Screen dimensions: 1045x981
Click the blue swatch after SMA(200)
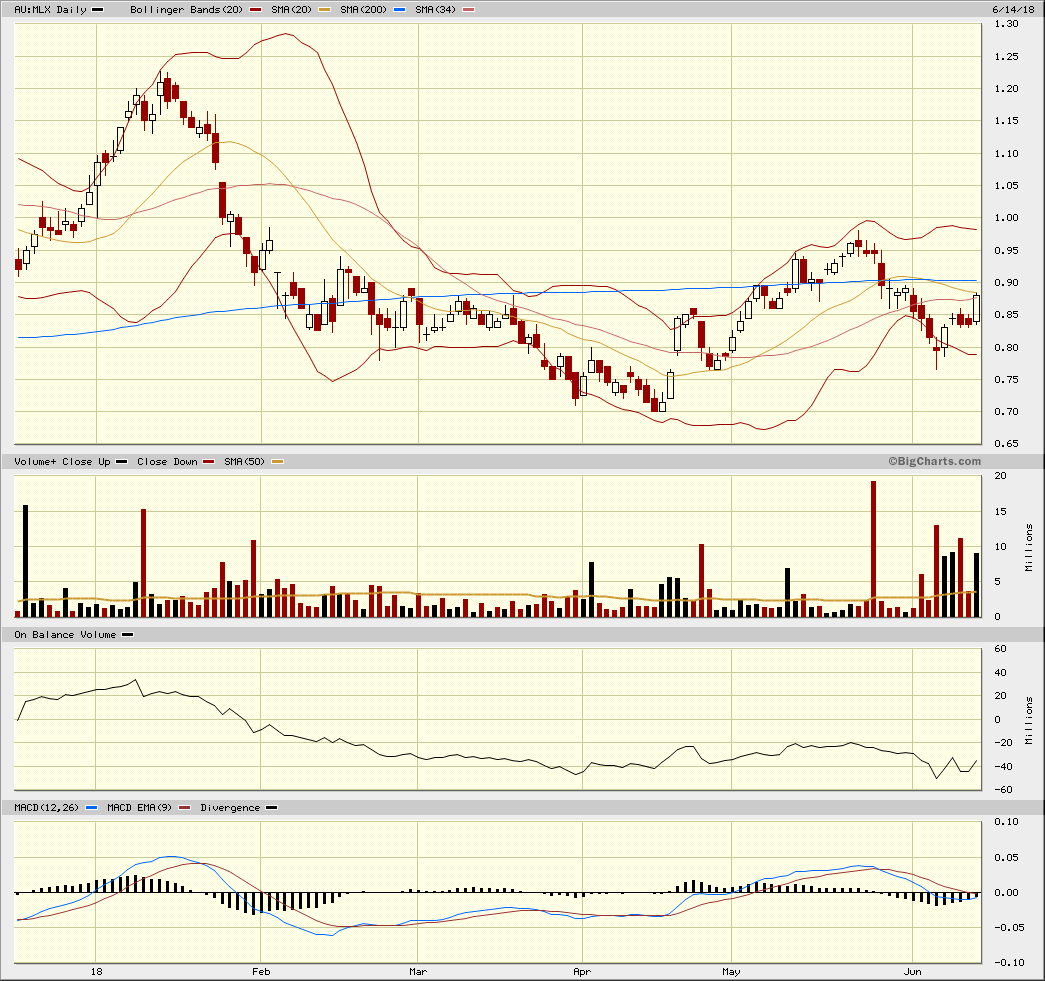(x=398, y=9)
